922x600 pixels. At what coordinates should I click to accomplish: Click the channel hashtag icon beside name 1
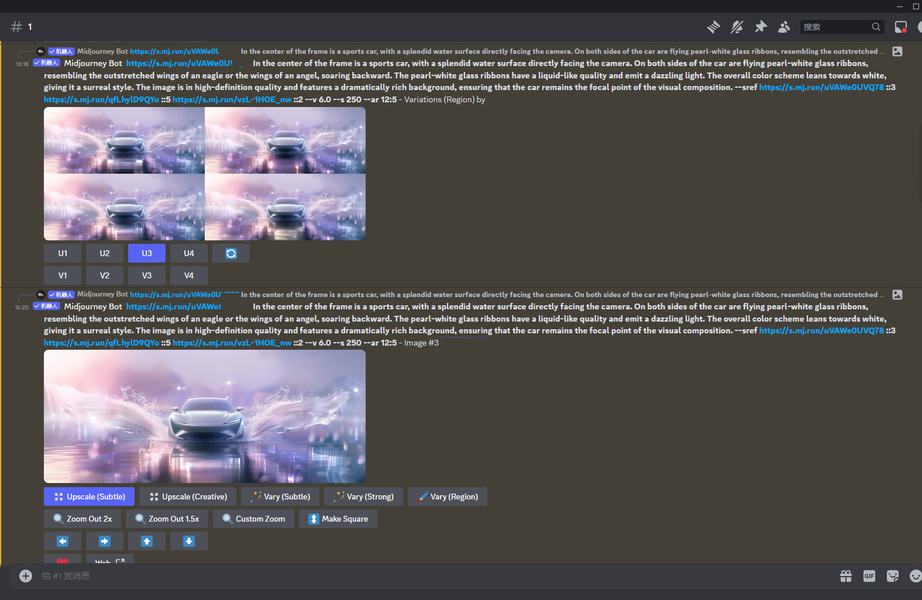(x=16, y=27)
